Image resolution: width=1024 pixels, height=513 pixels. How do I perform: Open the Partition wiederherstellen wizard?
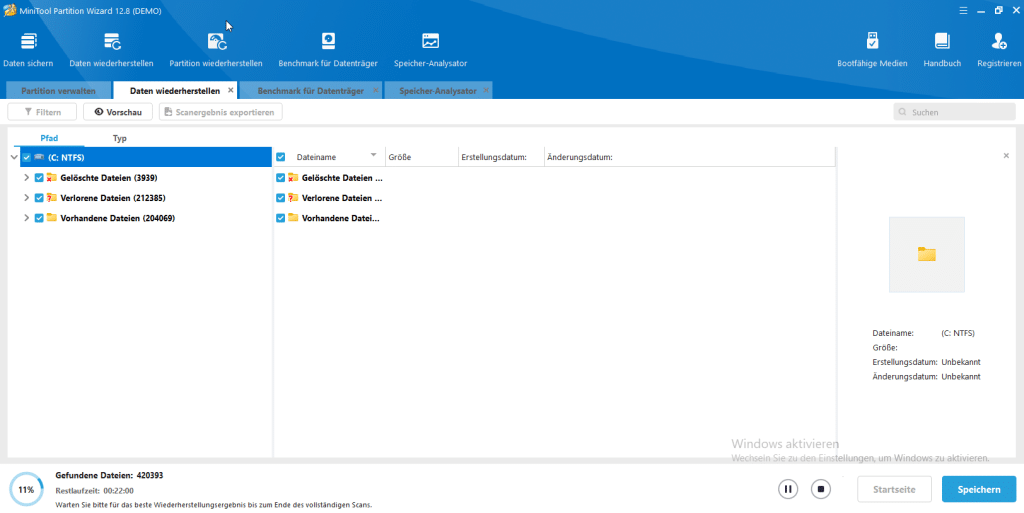[x=216, y=51]
